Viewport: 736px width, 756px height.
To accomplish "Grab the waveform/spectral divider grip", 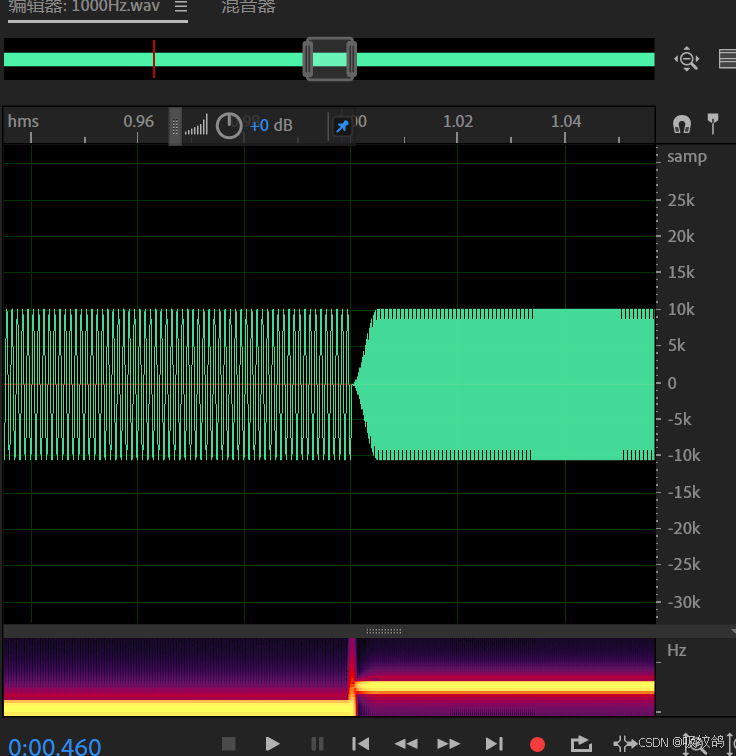I will (x=383, y=631).
